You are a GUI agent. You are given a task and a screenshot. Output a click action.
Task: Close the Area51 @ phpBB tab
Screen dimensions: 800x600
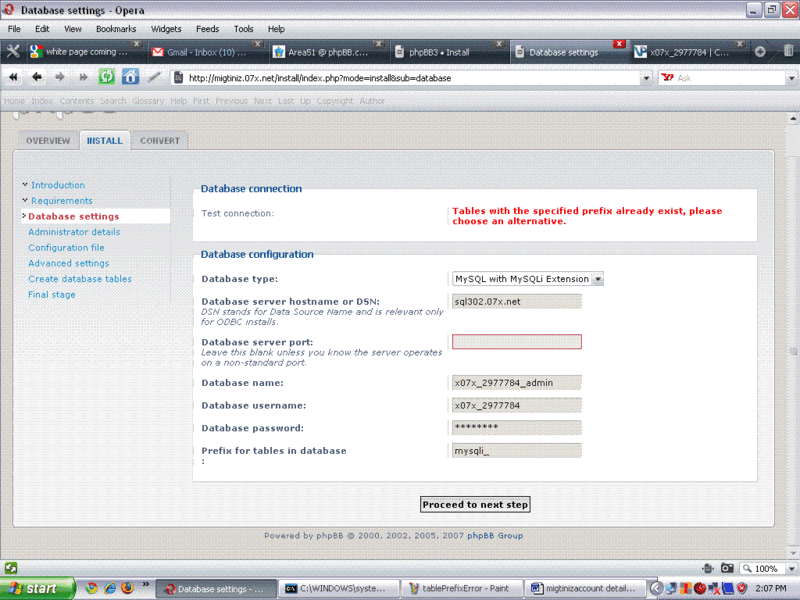(378, 44)
